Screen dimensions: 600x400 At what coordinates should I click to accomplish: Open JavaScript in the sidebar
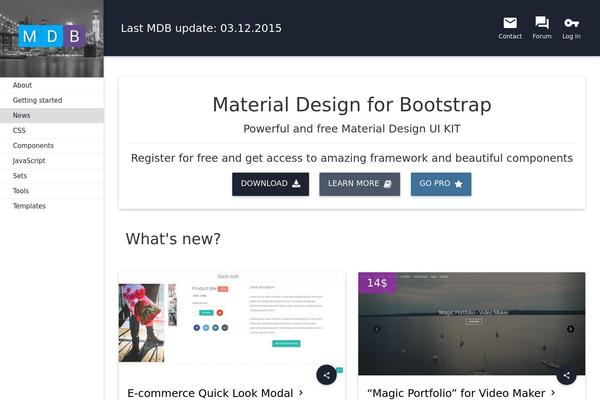click(x=52, y=161)
